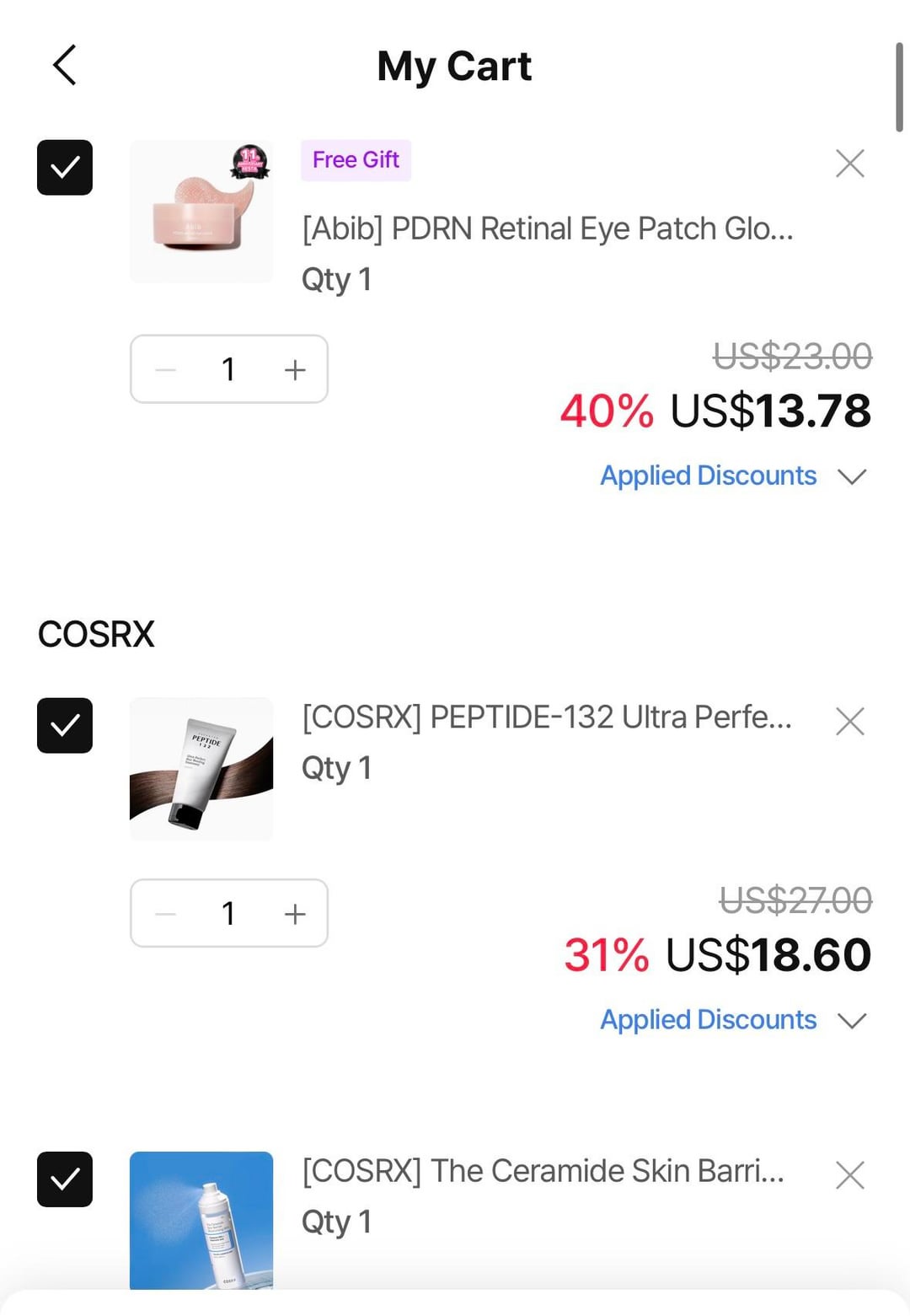Tap the COSRX PEPTIDE-132 tube thumbnail
910x1316 pixels.
(201, 769)
